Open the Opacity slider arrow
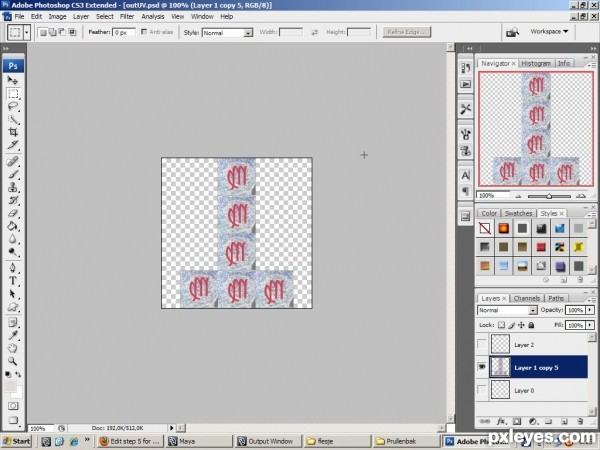Image resolution: width=600 pixels, height=450 pixels. click(x=590, y=310)
